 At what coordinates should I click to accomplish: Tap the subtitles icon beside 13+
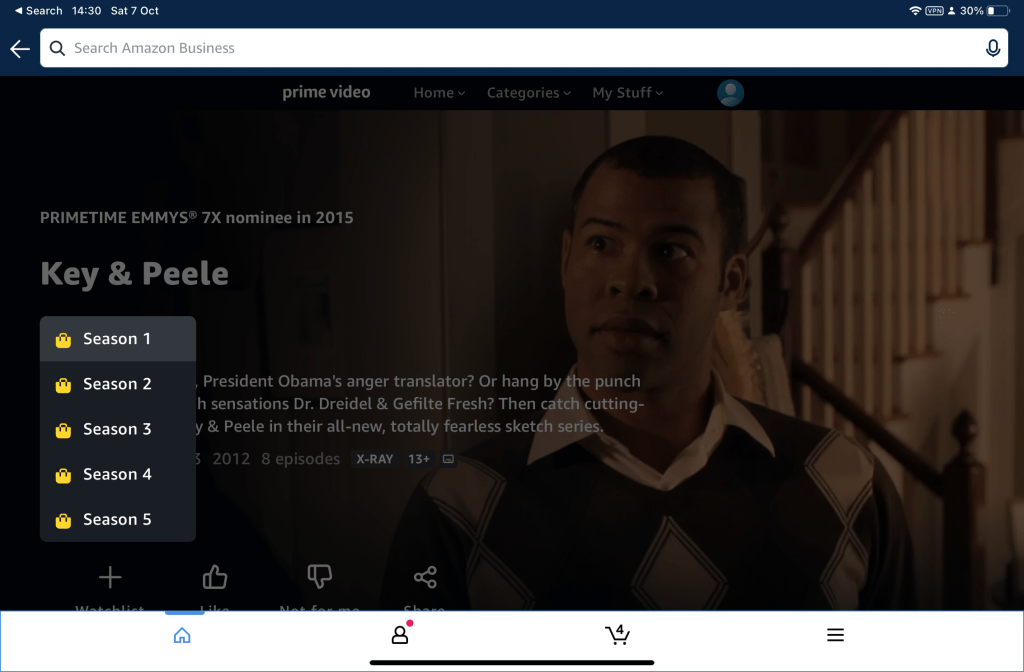click(448, 459)
